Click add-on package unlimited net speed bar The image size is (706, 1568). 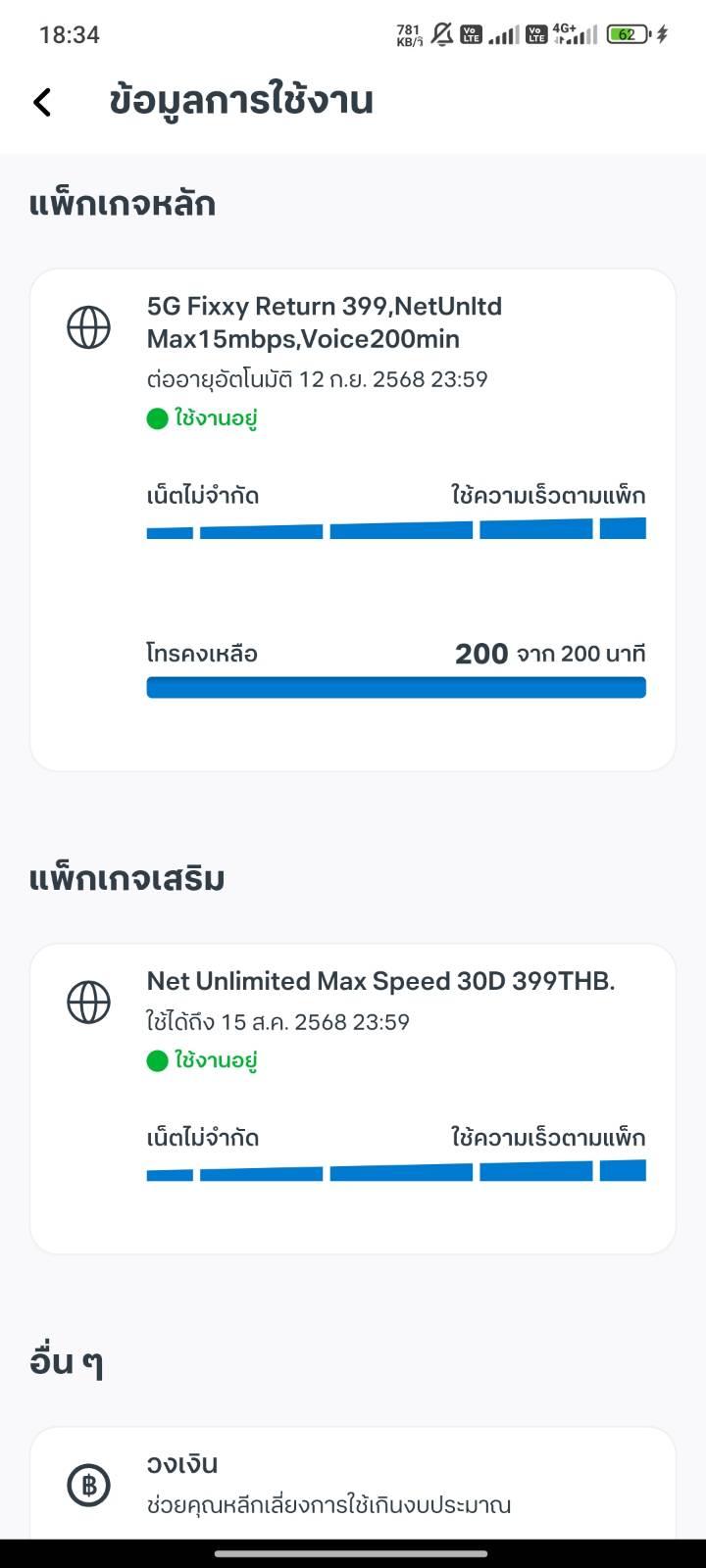click(x=396, y=1171)
